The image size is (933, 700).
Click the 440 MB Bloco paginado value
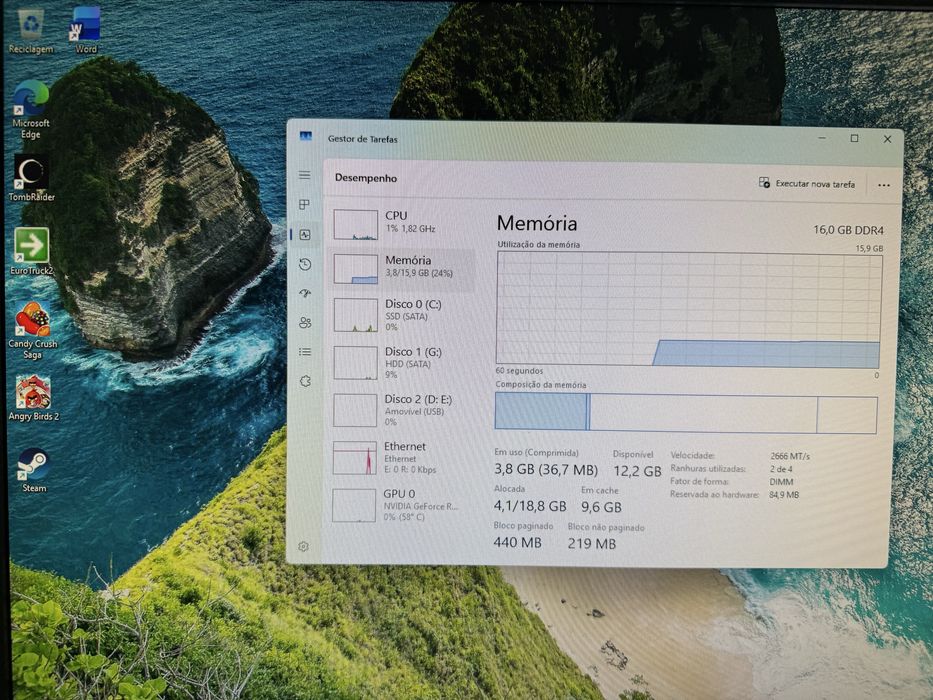517,543
